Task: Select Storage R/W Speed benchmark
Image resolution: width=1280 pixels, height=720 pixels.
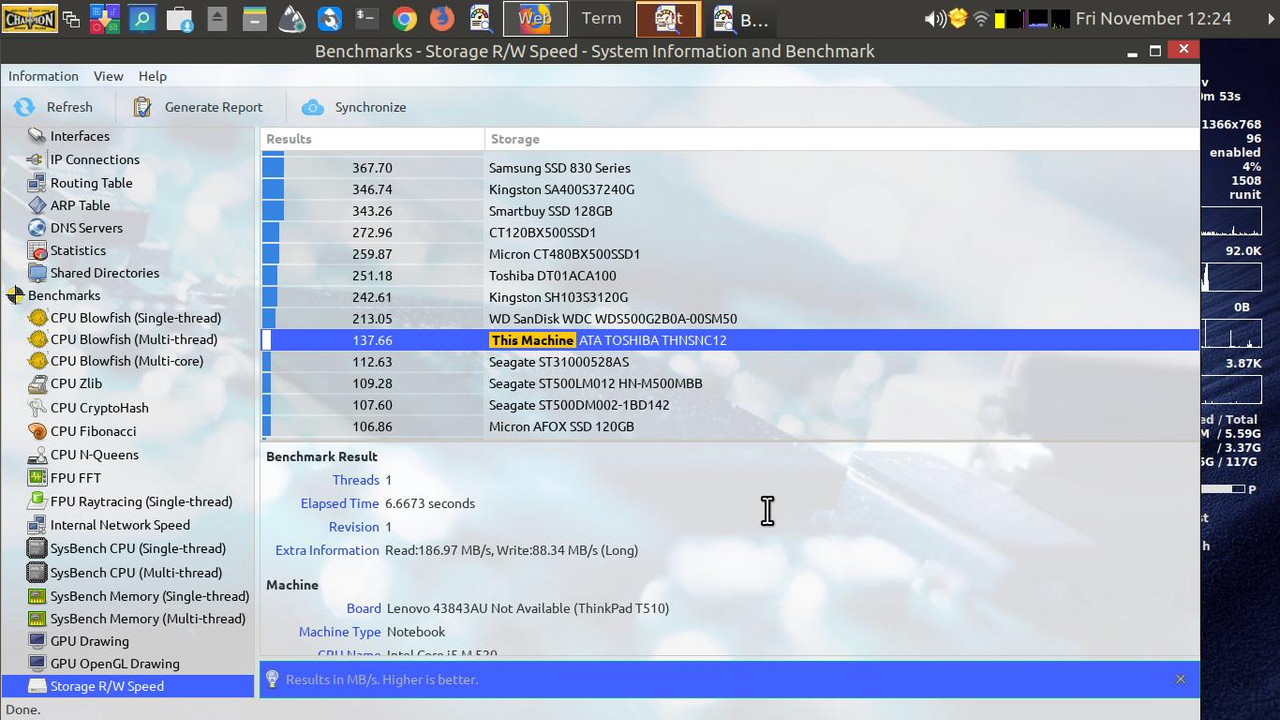Action: tap(128, 686)
